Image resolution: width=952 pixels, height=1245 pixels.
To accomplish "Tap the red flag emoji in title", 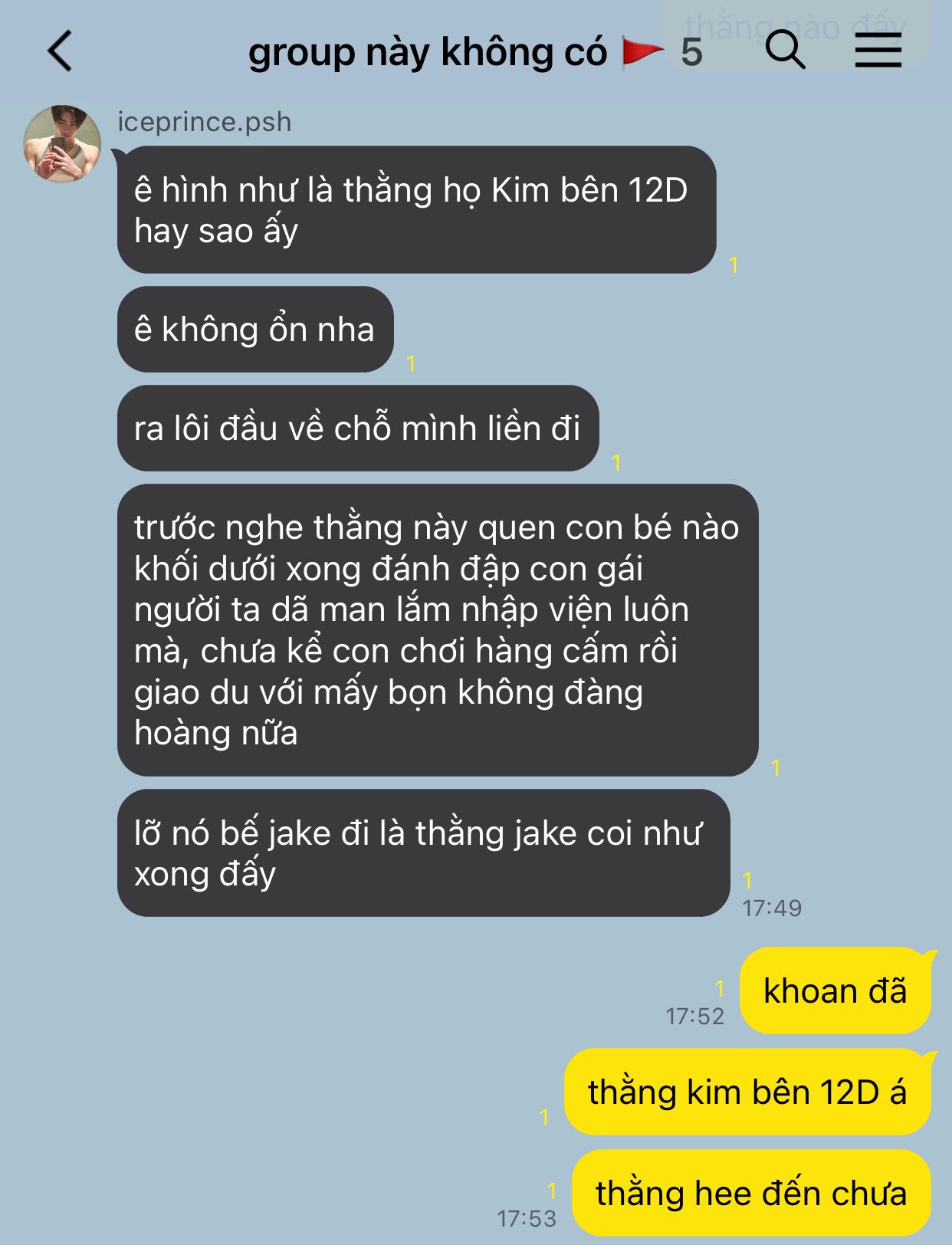I will pos(642,52).
